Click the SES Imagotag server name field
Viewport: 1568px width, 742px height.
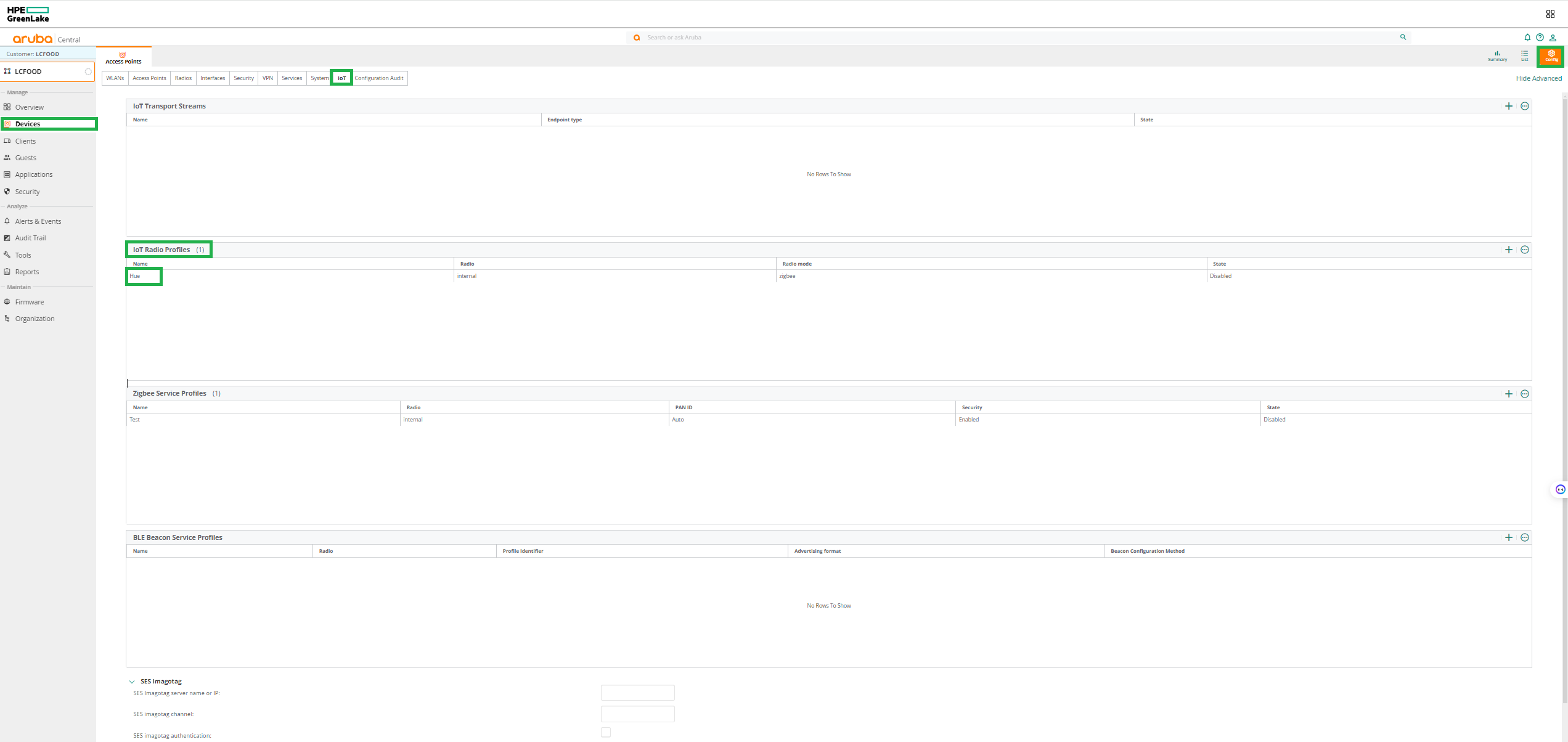point(637,693)
